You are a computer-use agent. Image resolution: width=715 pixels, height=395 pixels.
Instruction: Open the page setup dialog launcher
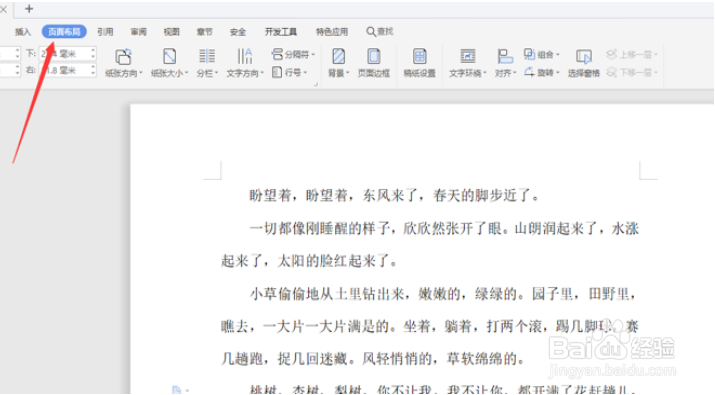pos(316,84)
